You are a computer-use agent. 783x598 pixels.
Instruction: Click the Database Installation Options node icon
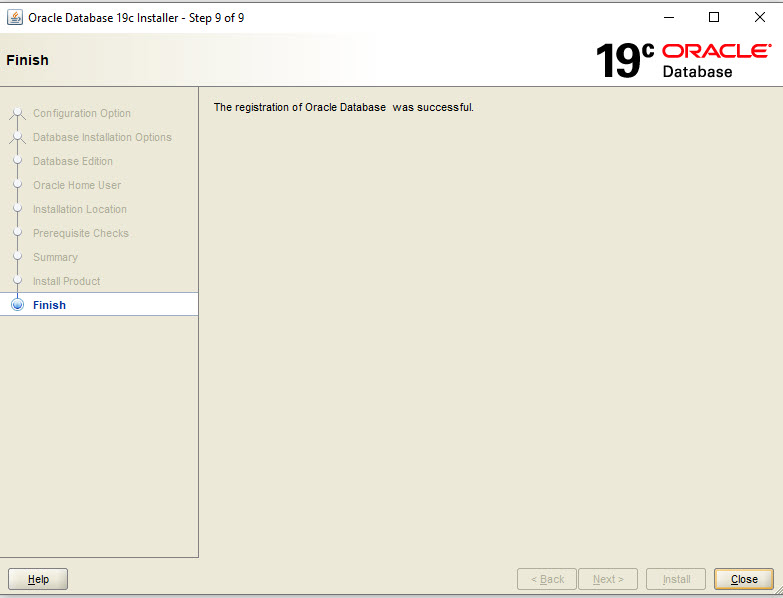(17, 137)
